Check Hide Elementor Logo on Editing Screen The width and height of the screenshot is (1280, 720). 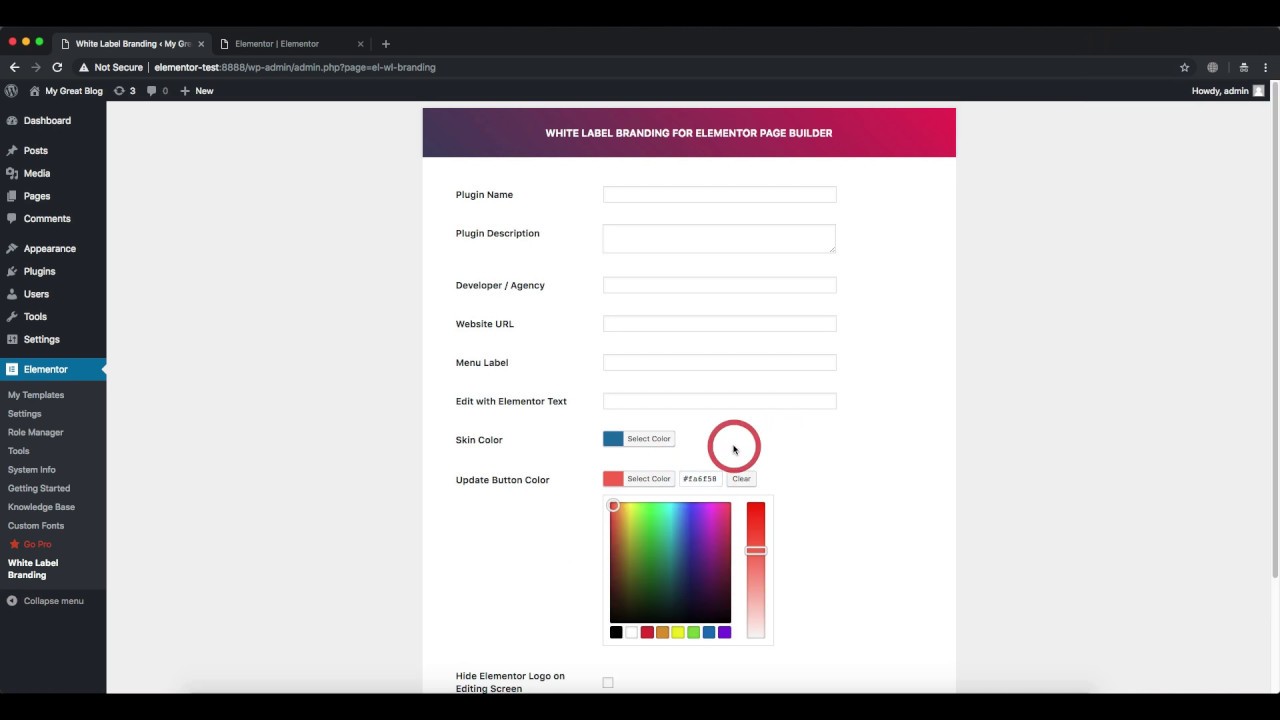click(x=608, y=682)
